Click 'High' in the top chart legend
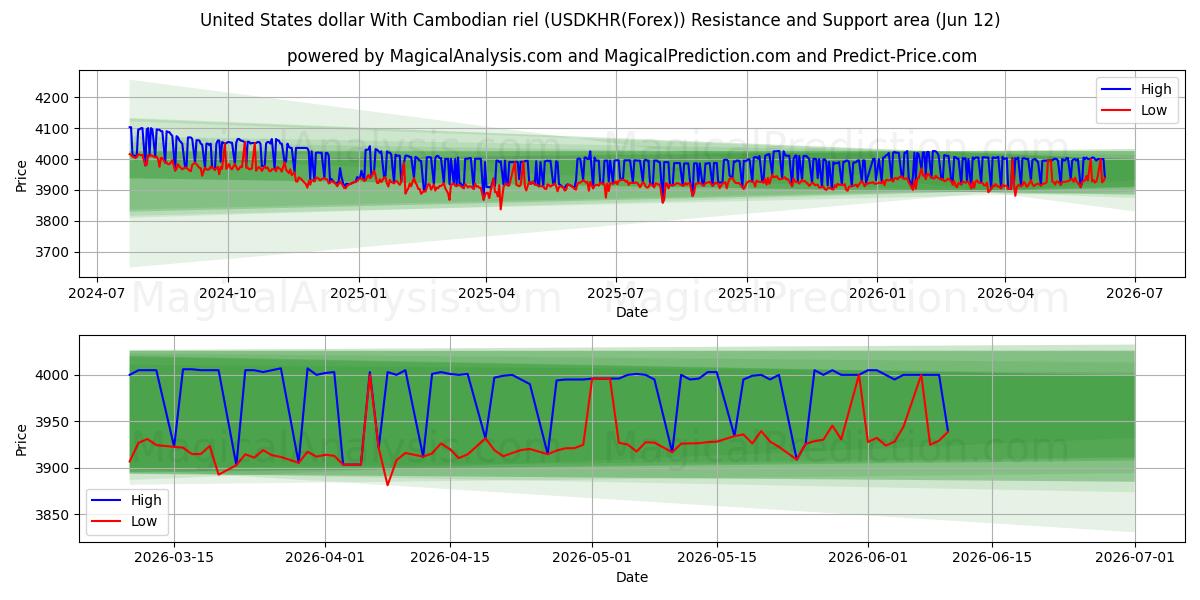 click(x=1156, y=89)
